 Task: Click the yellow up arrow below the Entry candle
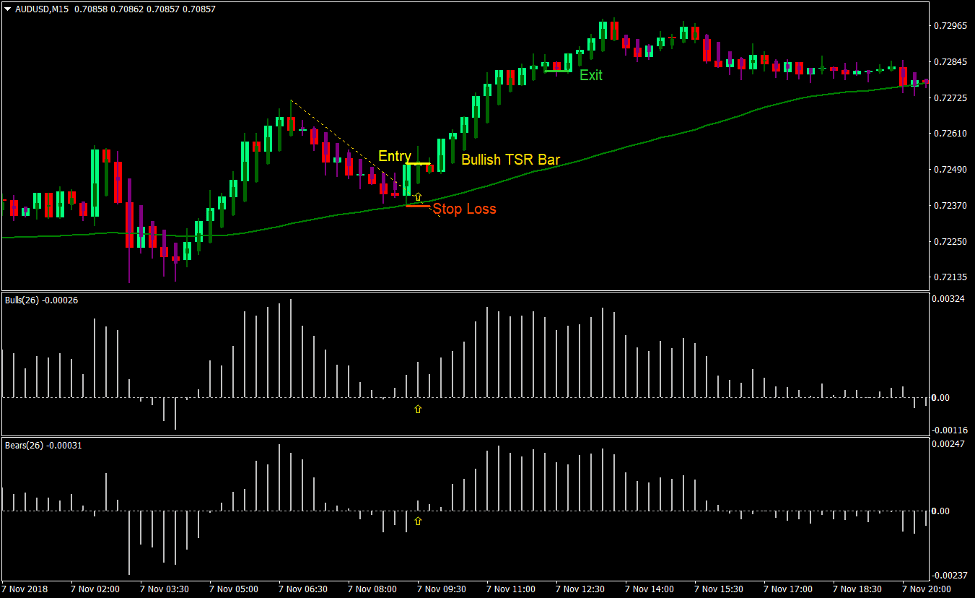pos(418,196)
